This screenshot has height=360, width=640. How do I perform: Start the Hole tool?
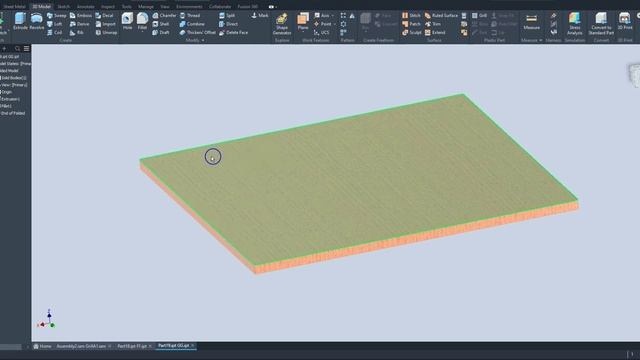pyautogui.click(x=127, y=21)
